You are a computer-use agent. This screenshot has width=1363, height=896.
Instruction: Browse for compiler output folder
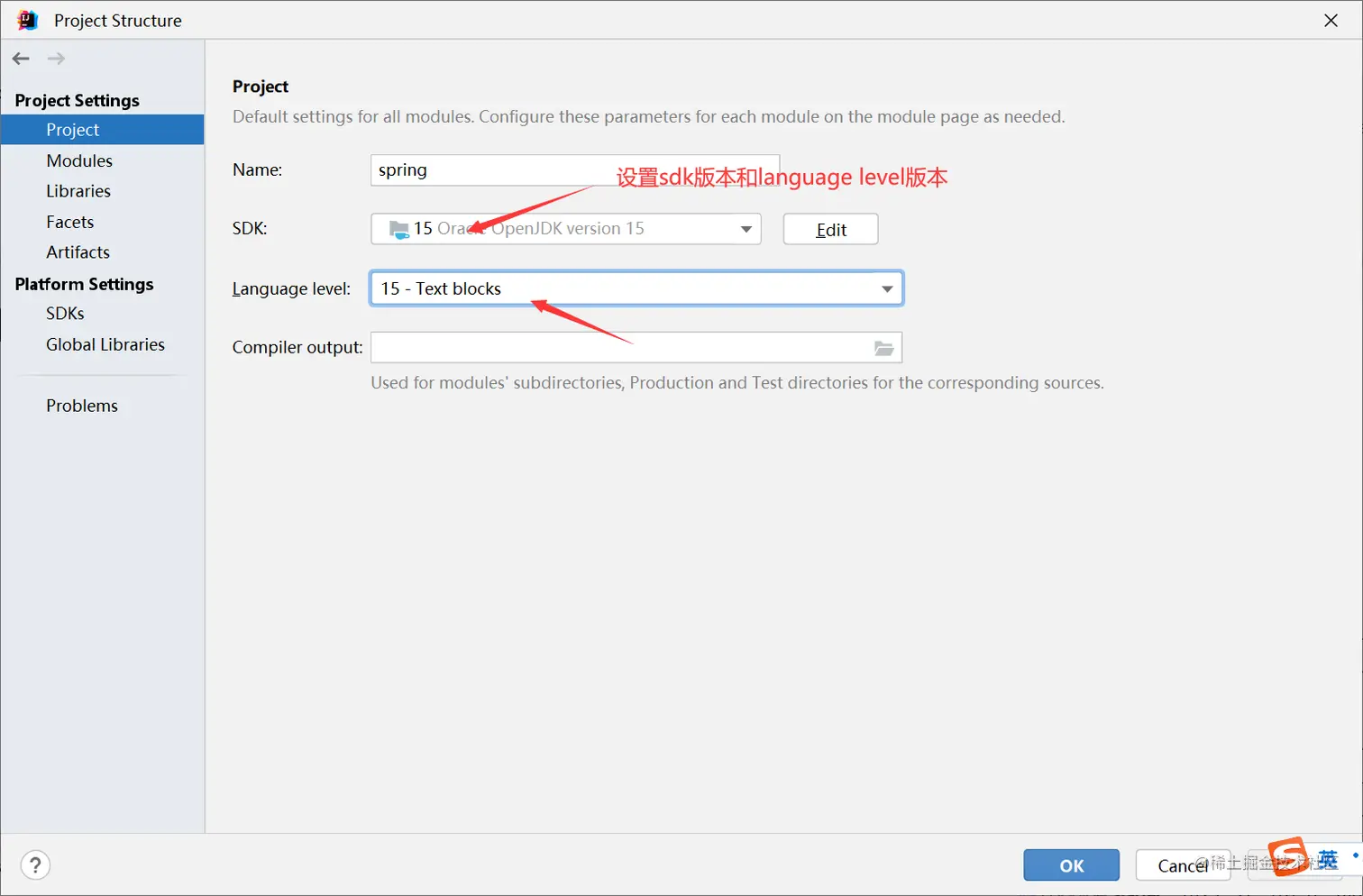click(x=883, y=348)
